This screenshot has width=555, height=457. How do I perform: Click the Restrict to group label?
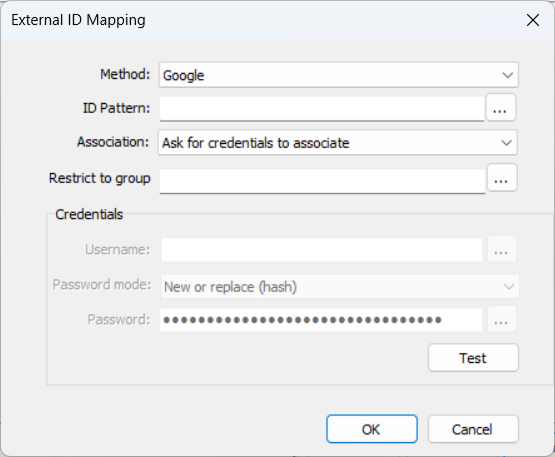tap(99, 178)
